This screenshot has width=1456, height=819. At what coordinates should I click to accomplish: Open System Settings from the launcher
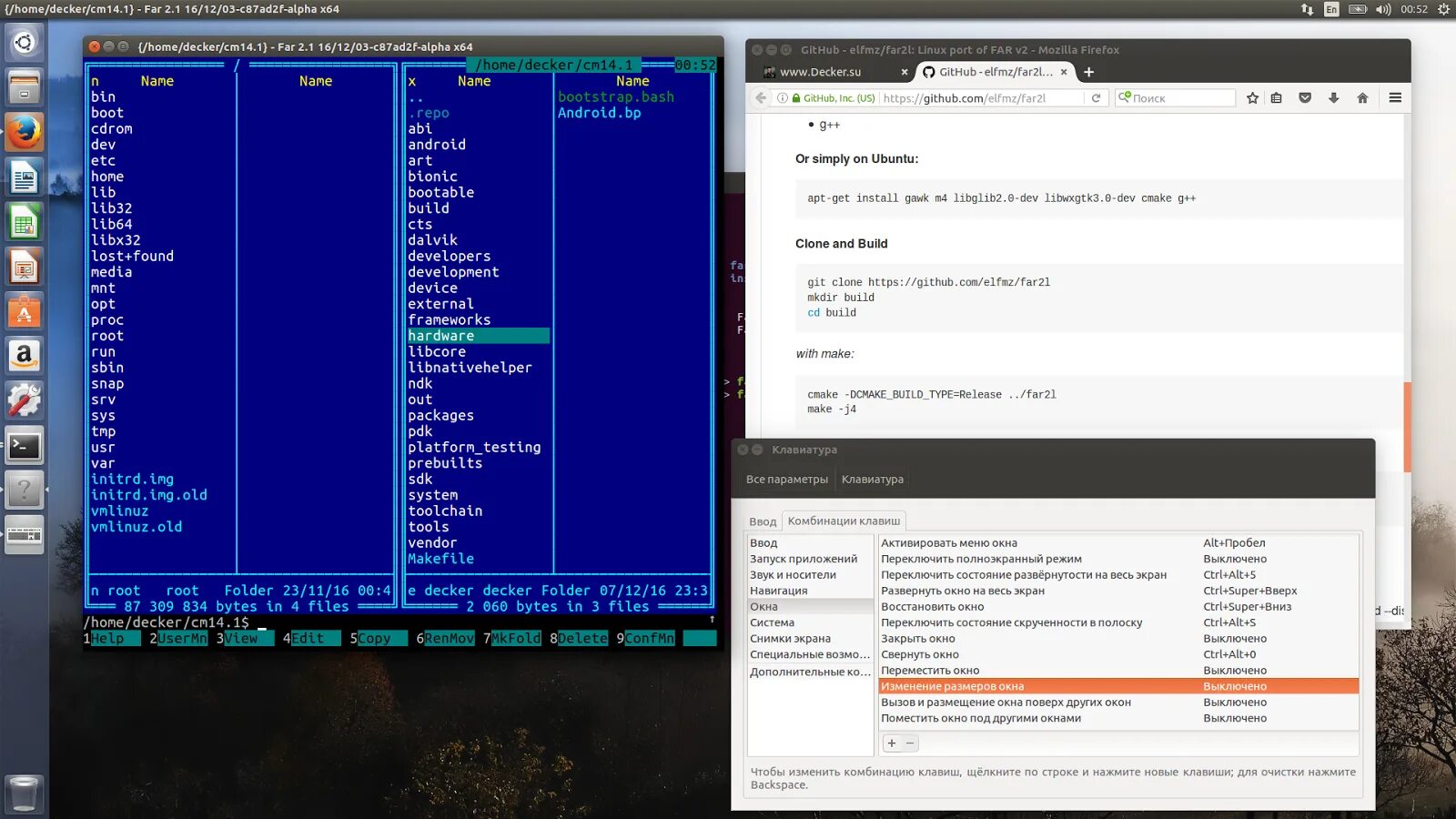tap(25, 399)
